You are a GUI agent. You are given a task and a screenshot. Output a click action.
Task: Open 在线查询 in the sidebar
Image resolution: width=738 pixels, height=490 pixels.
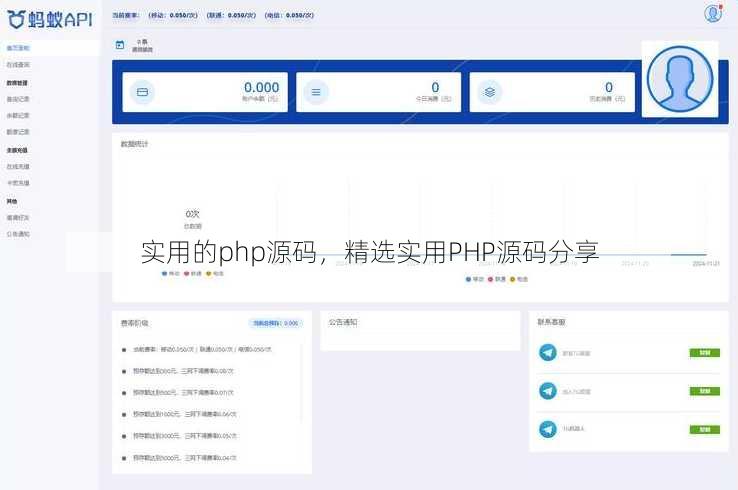click(x=18, y=64)
